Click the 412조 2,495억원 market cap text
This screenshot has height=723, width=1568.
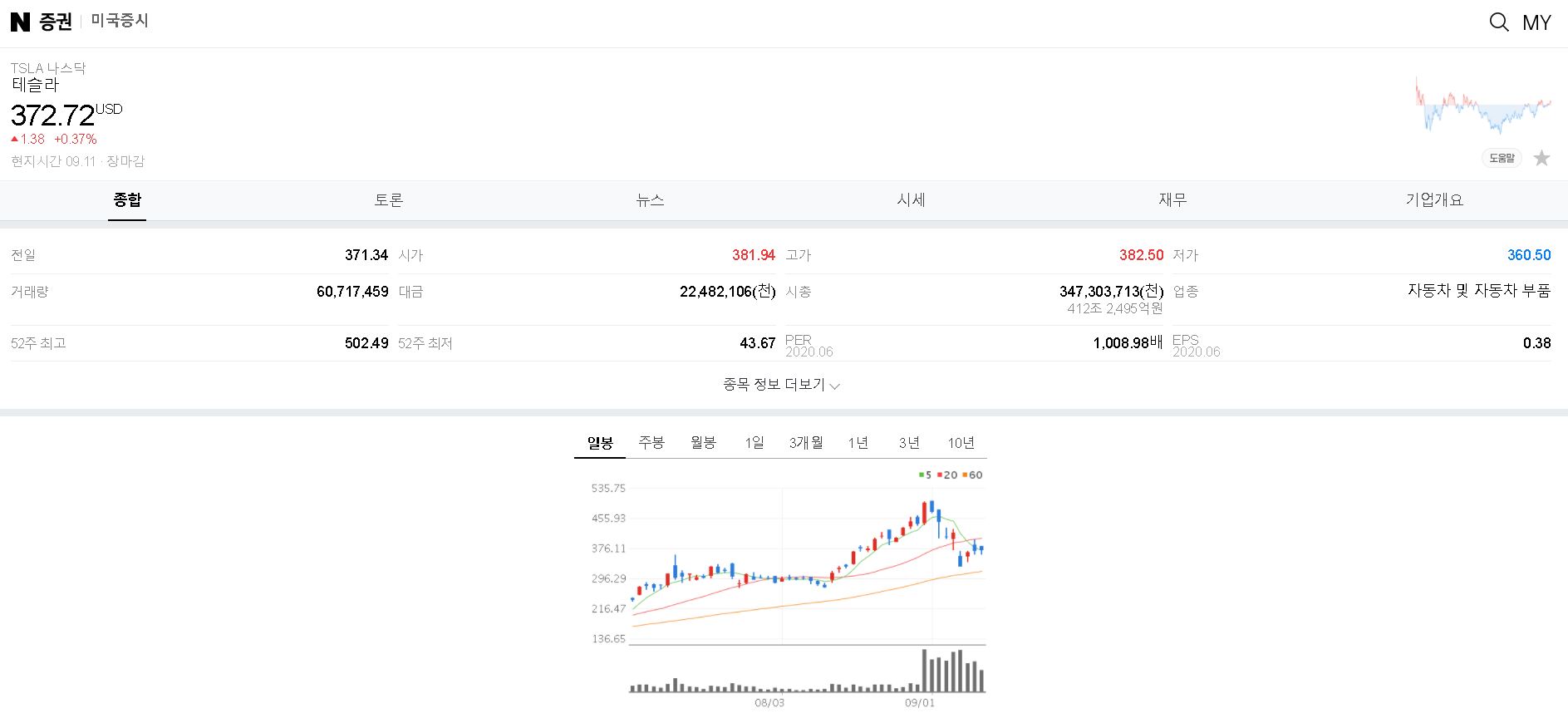coord(1115,309)
